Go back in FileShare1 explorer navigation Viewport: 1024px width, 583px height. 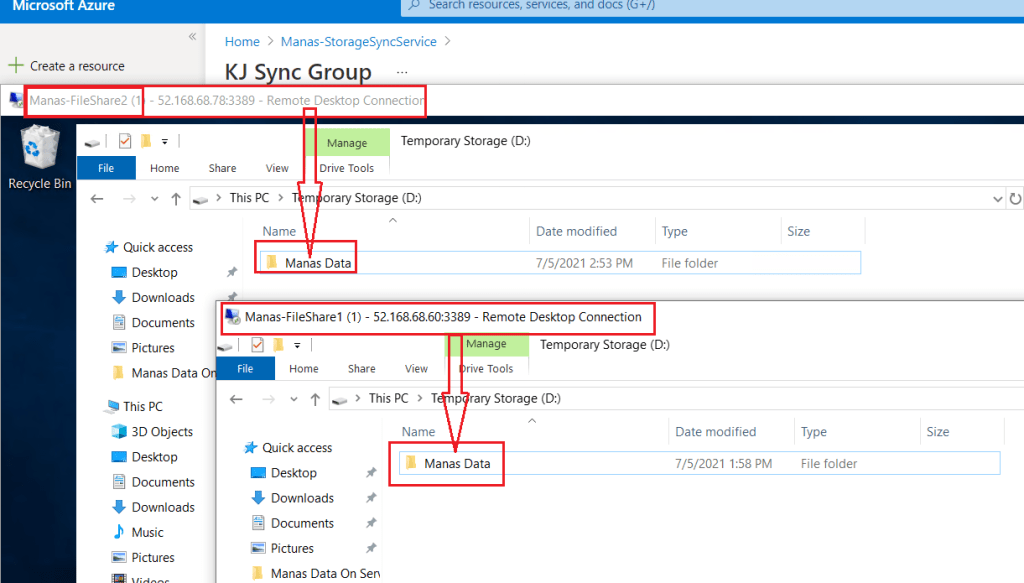(x=236, y=399)
